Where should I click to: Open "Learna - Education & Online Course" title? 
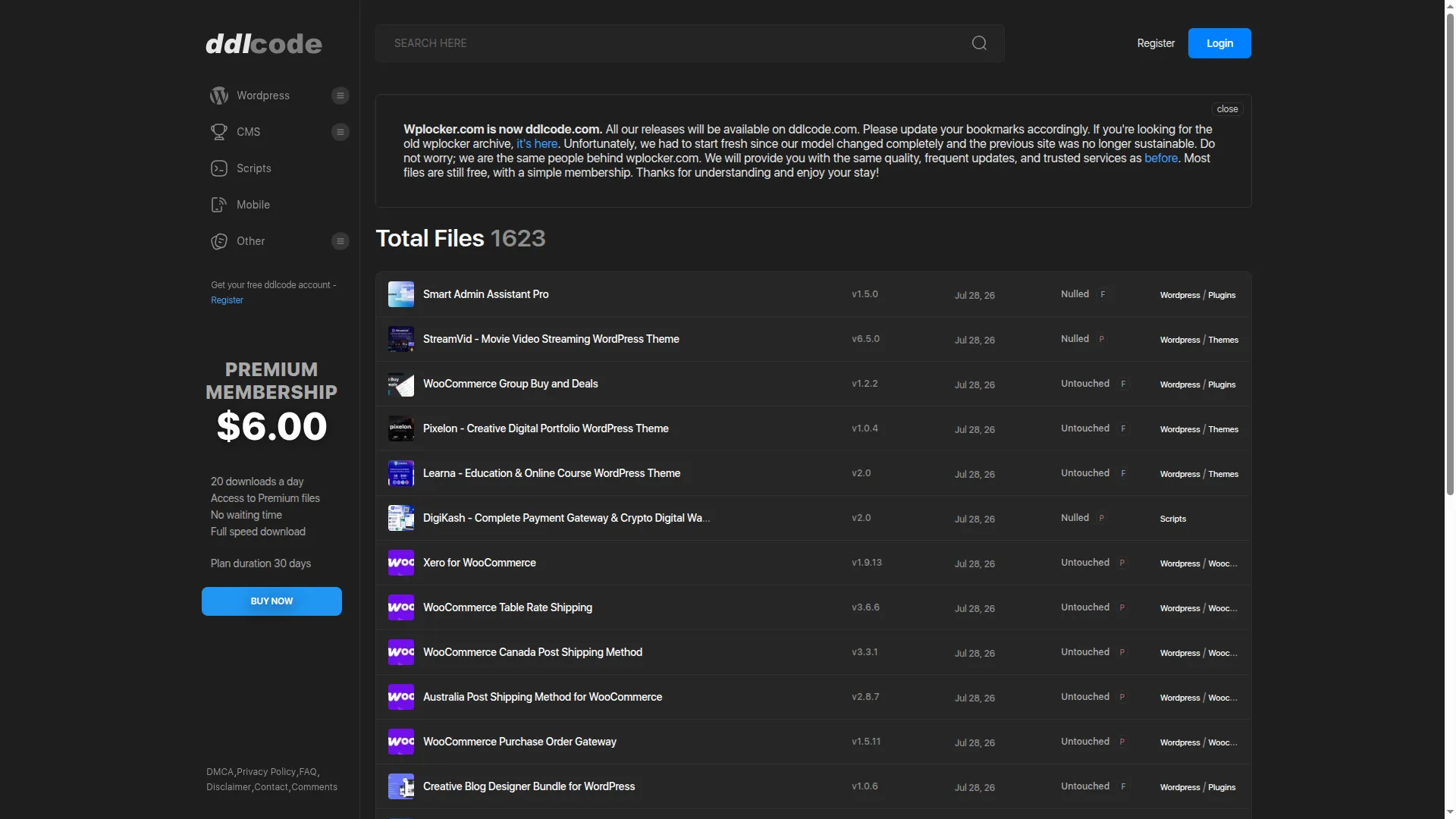(x=551, y=473)
